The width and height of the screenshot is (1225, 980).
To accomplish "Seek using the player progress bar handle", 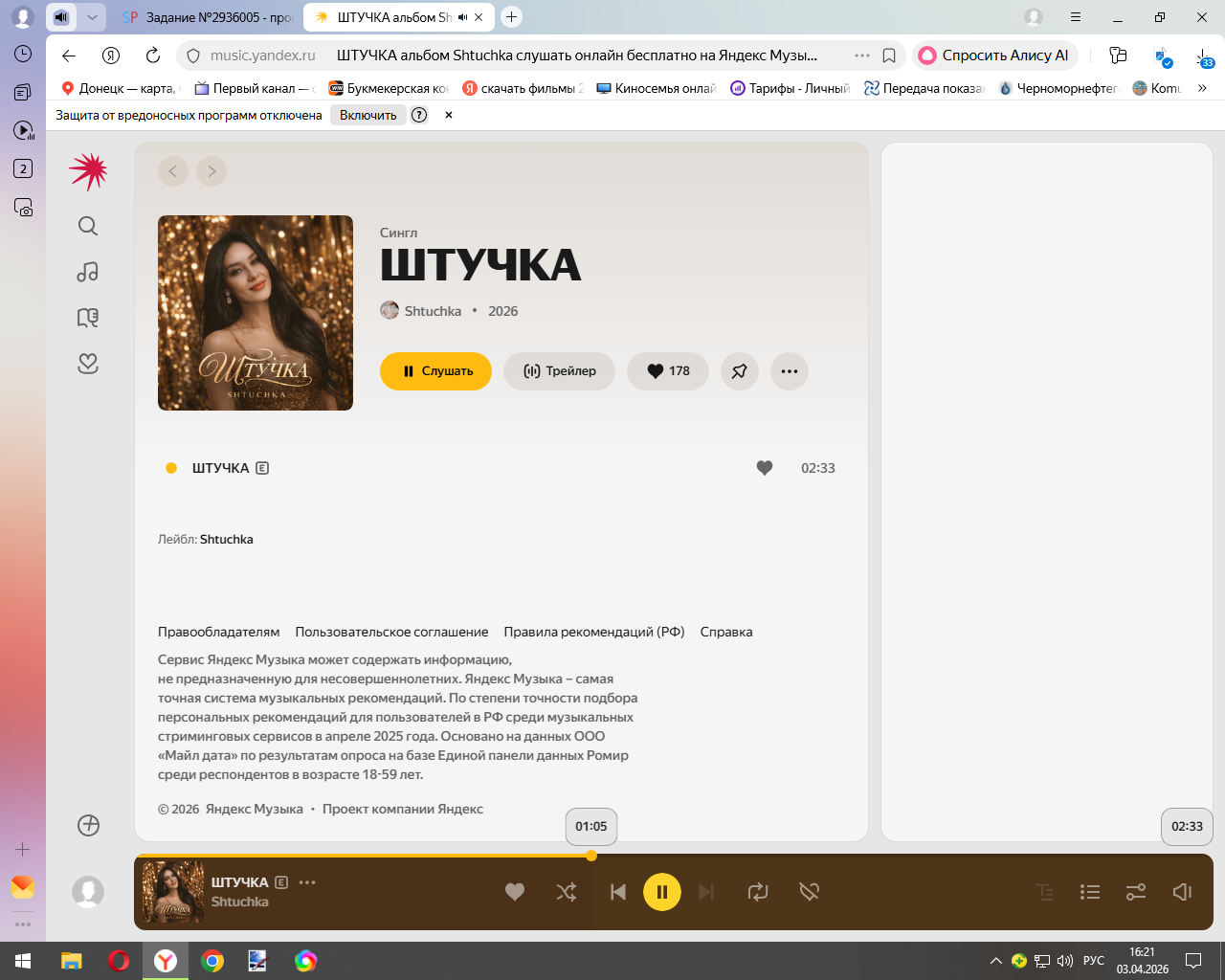I will pos(591,856).
